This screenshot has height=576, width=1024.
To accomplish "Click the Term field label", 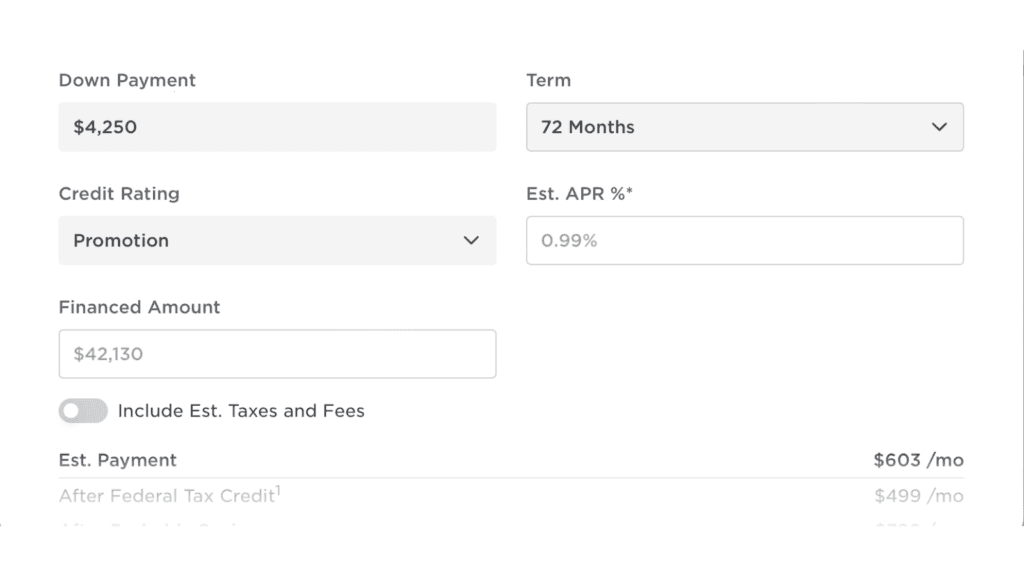I will pyautogui.click(x=548, y=80).
